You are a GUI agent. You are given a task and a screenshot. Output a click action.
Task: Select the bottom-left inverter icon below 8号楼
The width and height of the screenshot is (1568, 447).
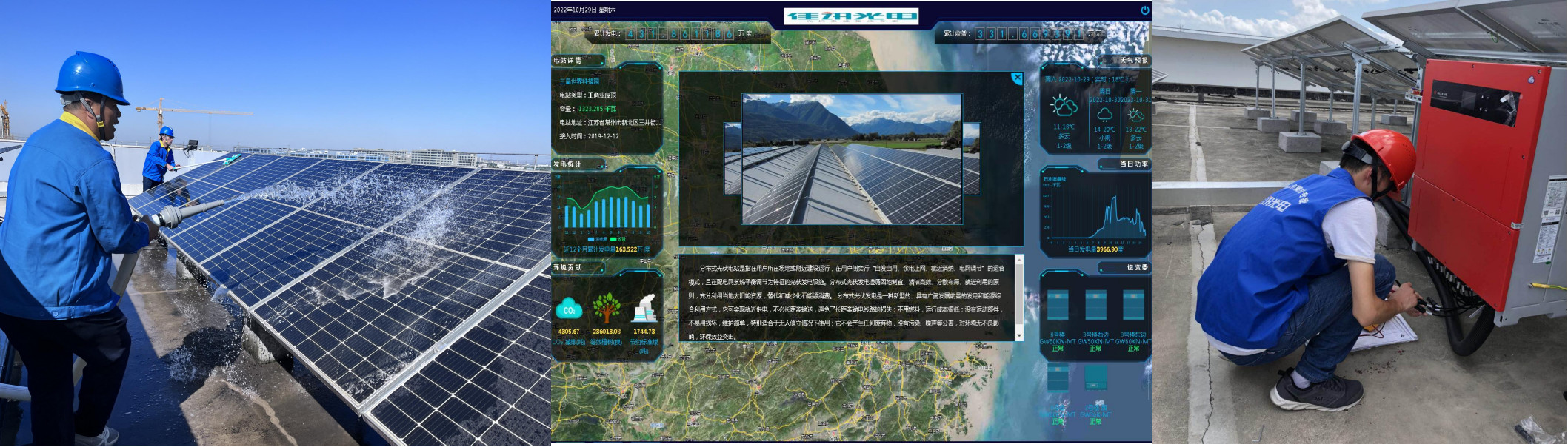[x=1058, y=377]
